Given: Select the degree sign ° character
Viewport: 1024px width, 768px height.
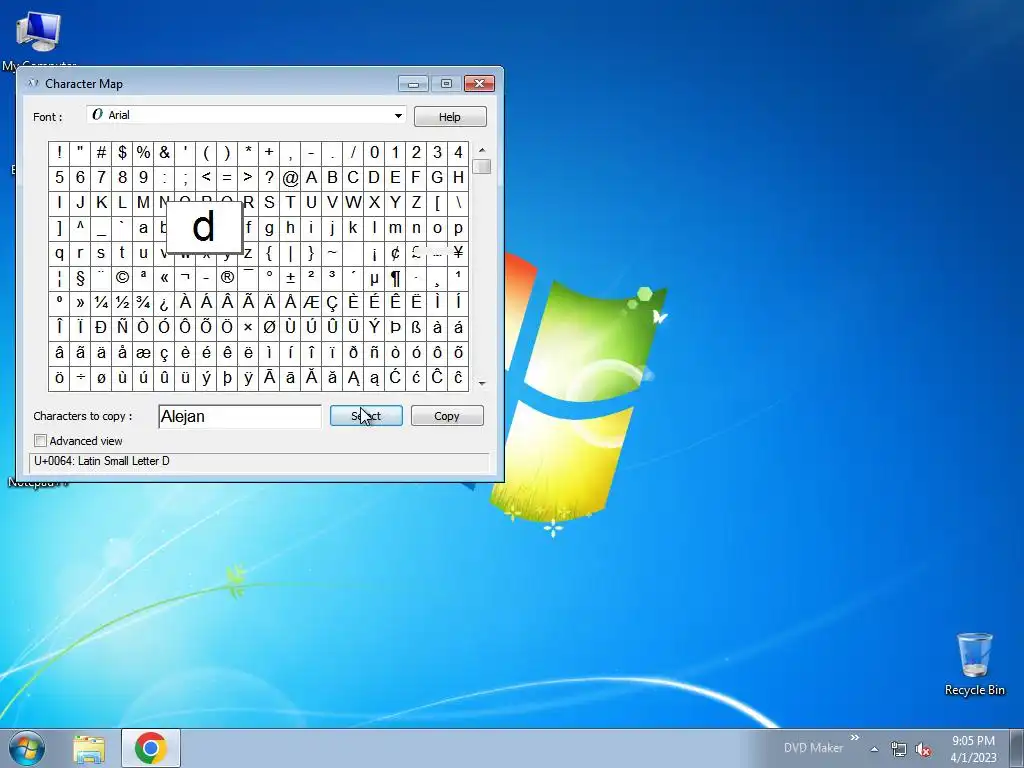Looking at the screenshot, I should click(x=269, y=278).
